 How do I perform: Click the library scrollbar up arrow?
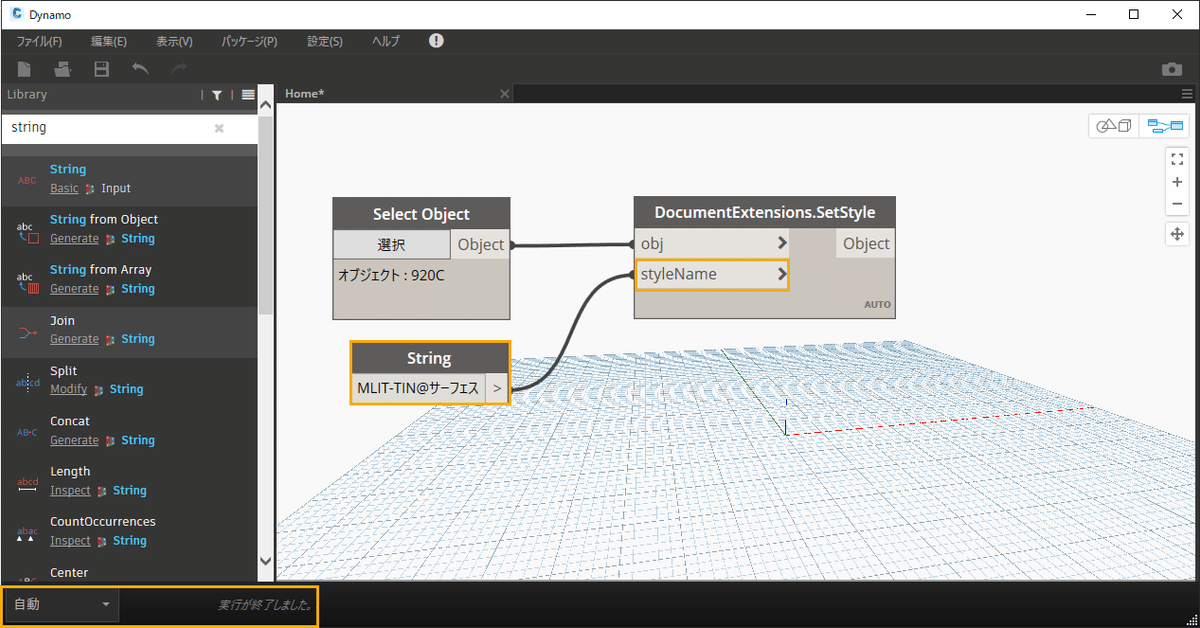coord(266,104)
